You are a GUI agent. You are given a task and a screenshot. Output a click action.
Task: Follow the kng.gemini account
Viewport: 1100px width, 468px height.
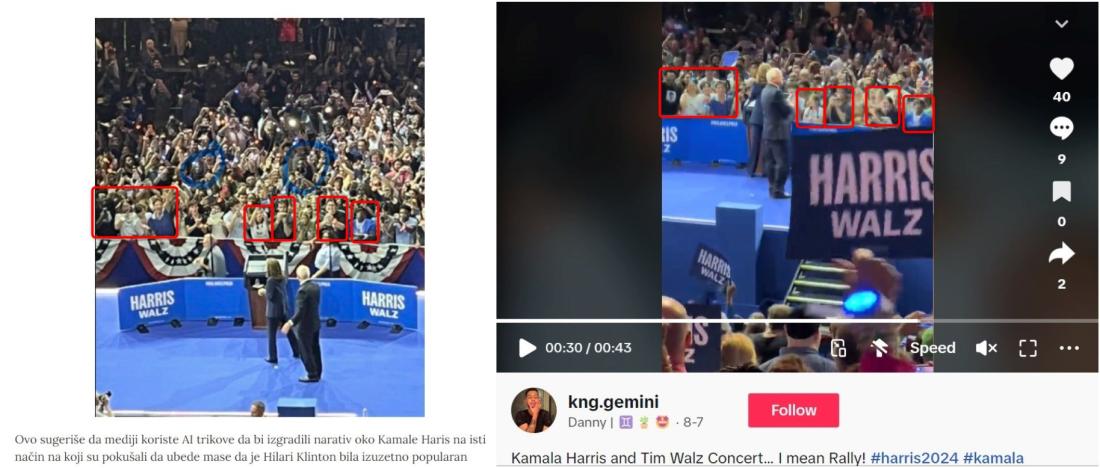(793, 410)
